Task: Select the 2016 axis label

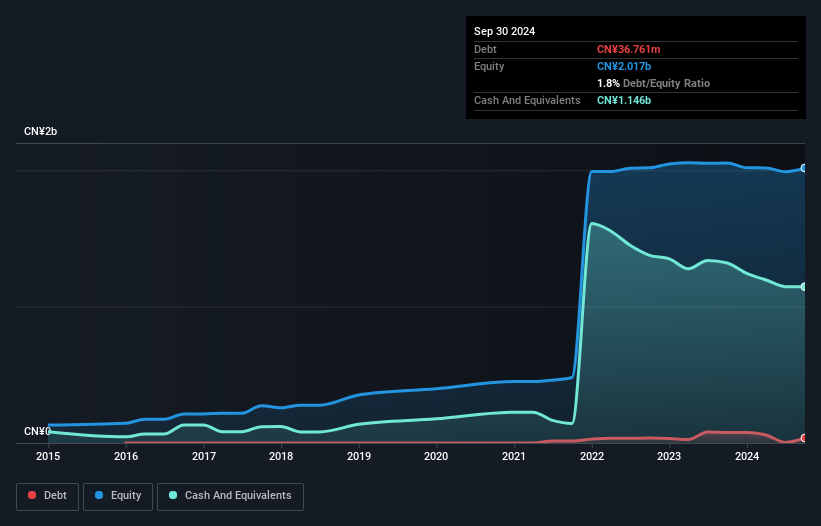Action: point(126,456)
